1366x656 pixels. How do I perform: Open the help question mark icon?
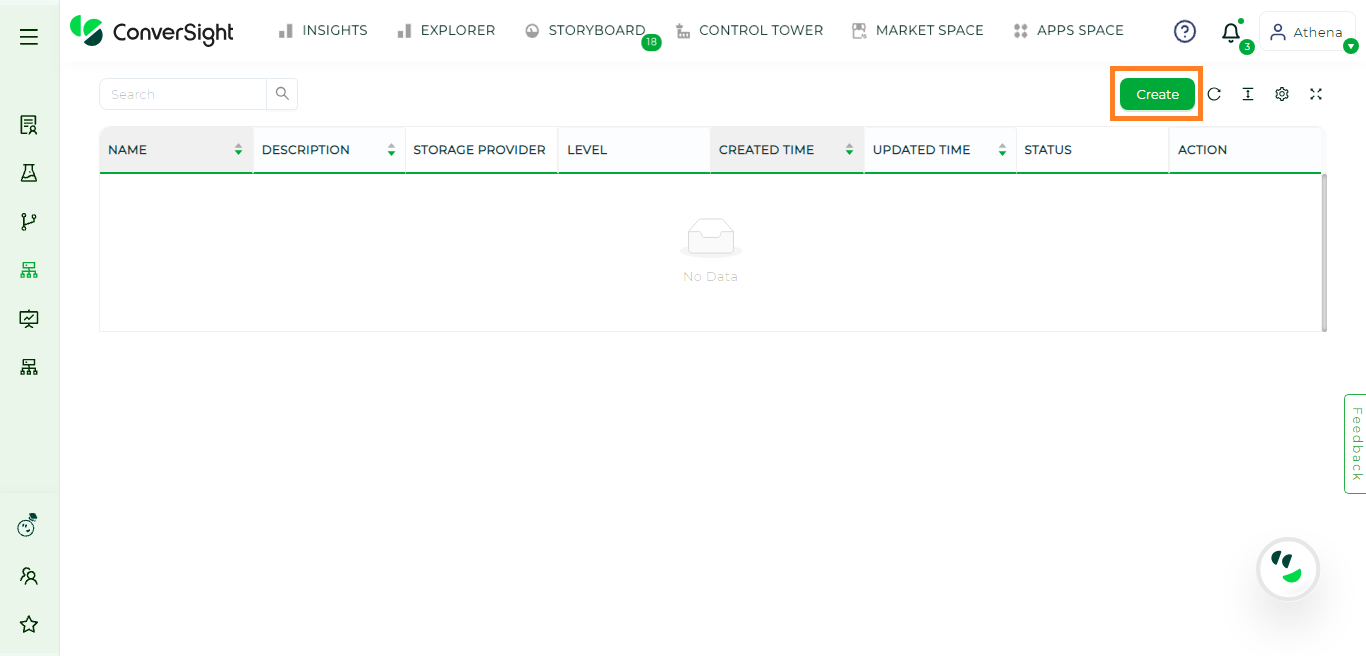(x=1185, y=32)
